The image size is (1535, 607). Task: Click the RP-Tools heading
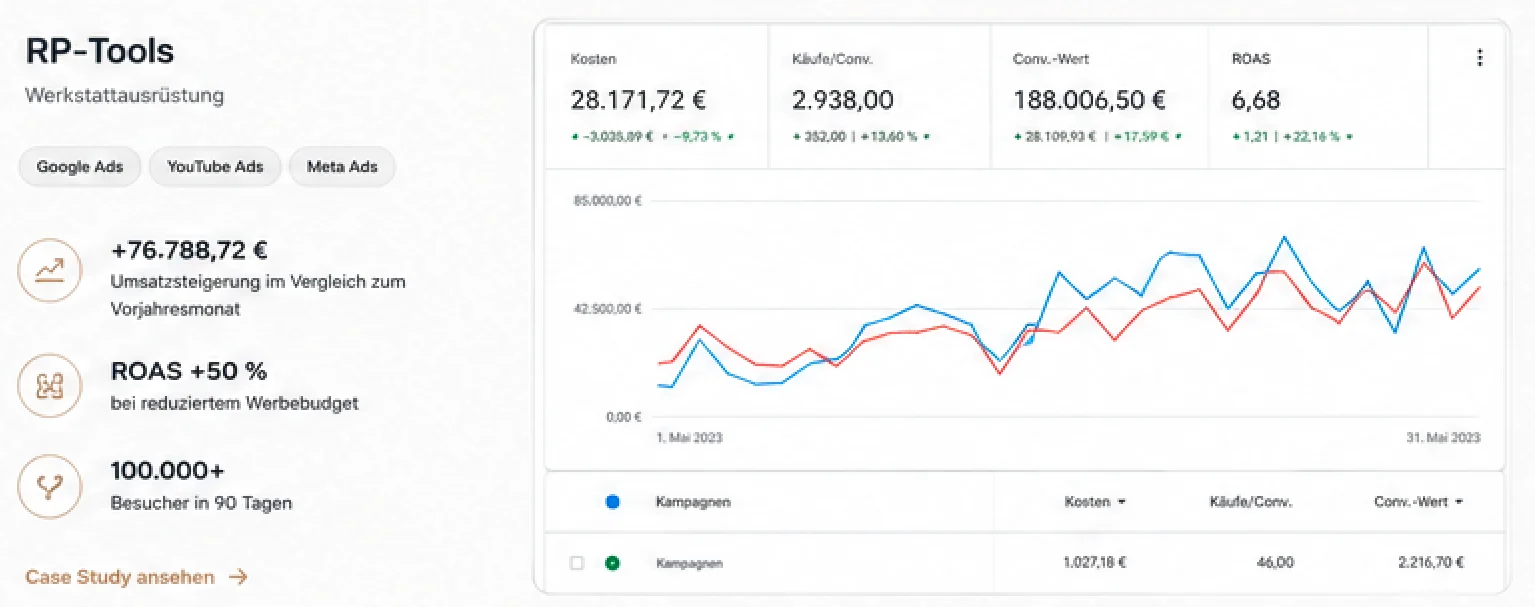(100, 51)
